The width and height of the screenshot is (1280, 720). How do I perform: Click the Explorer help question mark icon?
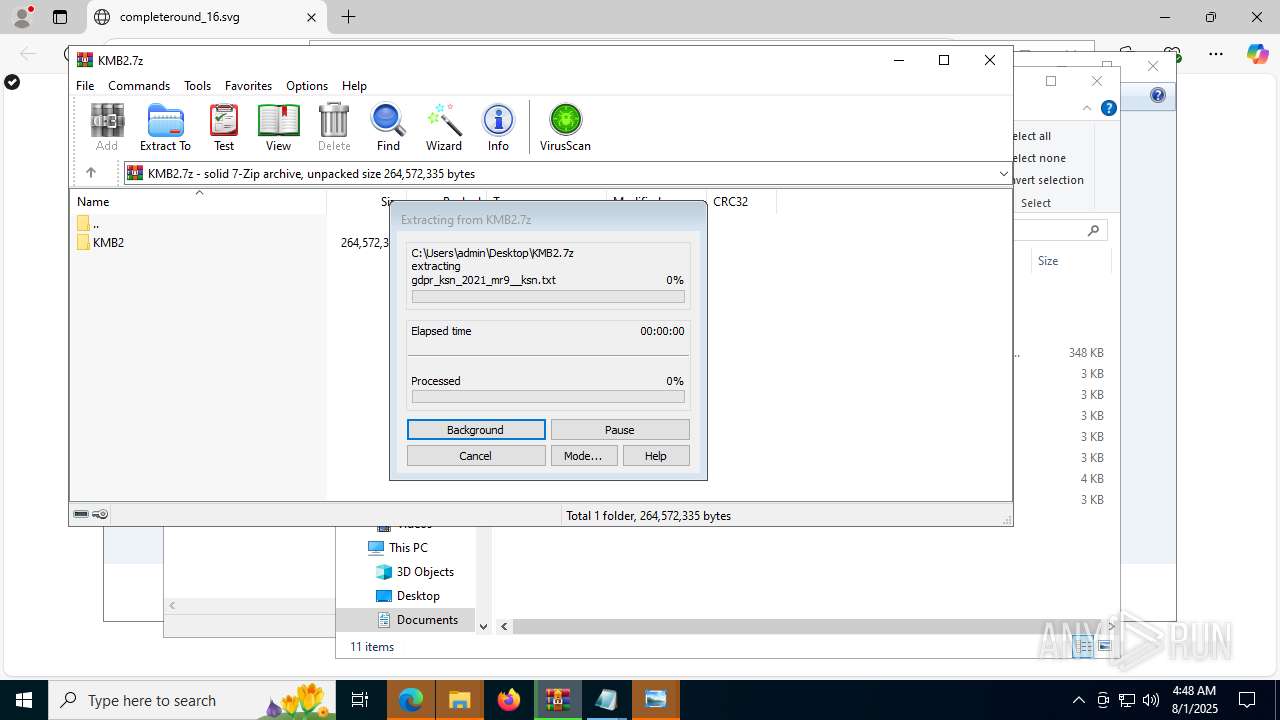tap(1109, 108)
